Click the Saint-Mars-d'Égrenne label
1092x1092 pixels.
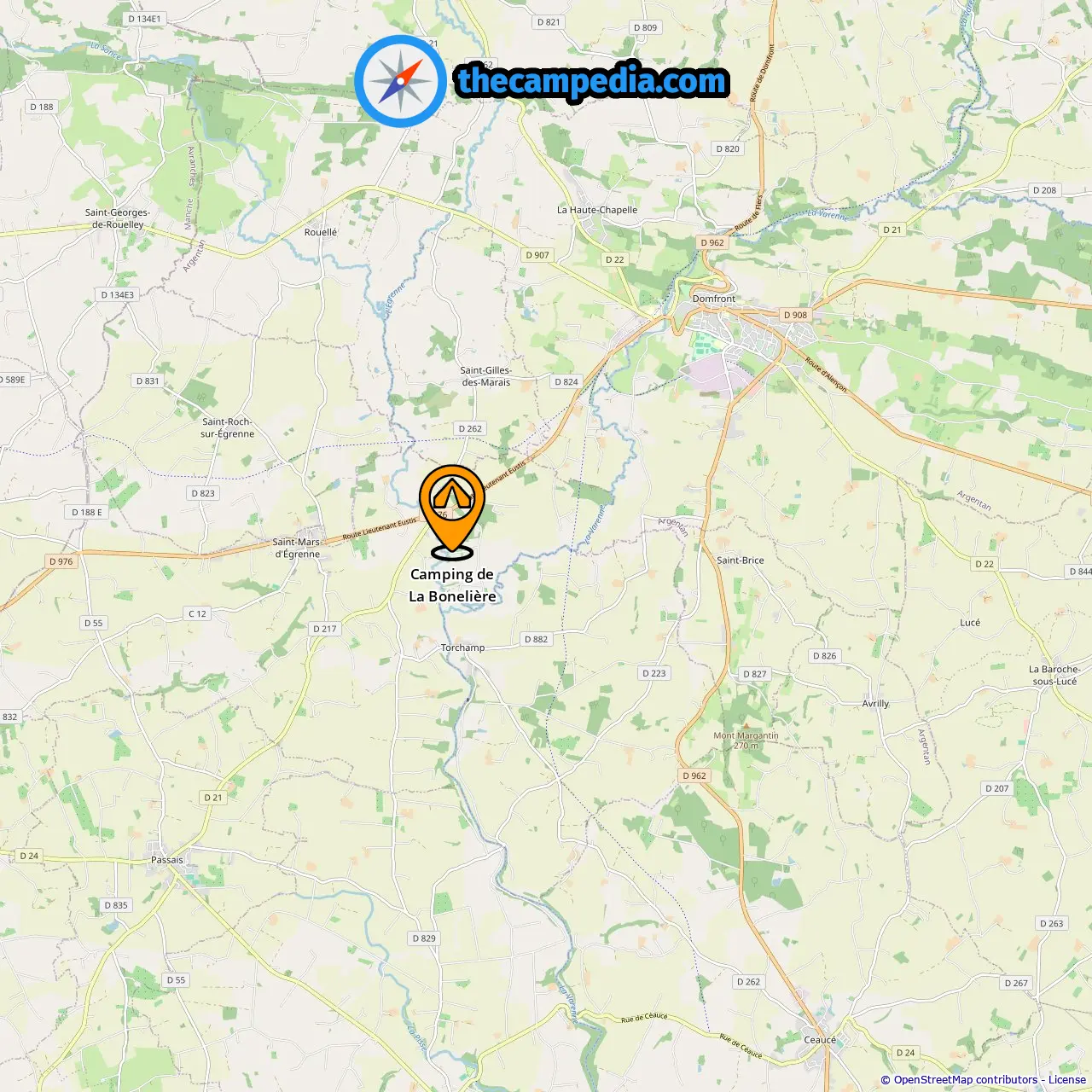click(297, 548)
